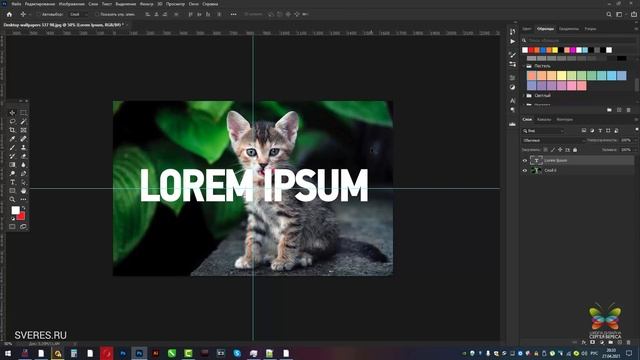This screenshot has height=360, width=640.
Task: Select the Magic Wand tool
Action: [x=23, y=121]
